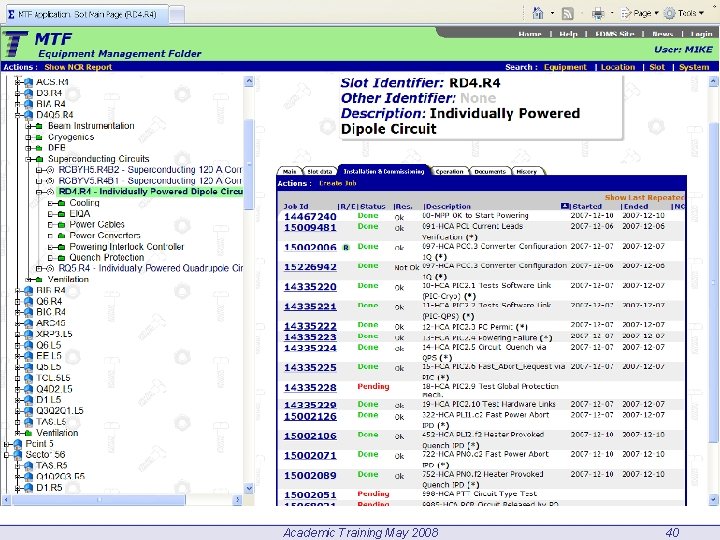Click Show NCR Report action

click(x=78, y=67)
